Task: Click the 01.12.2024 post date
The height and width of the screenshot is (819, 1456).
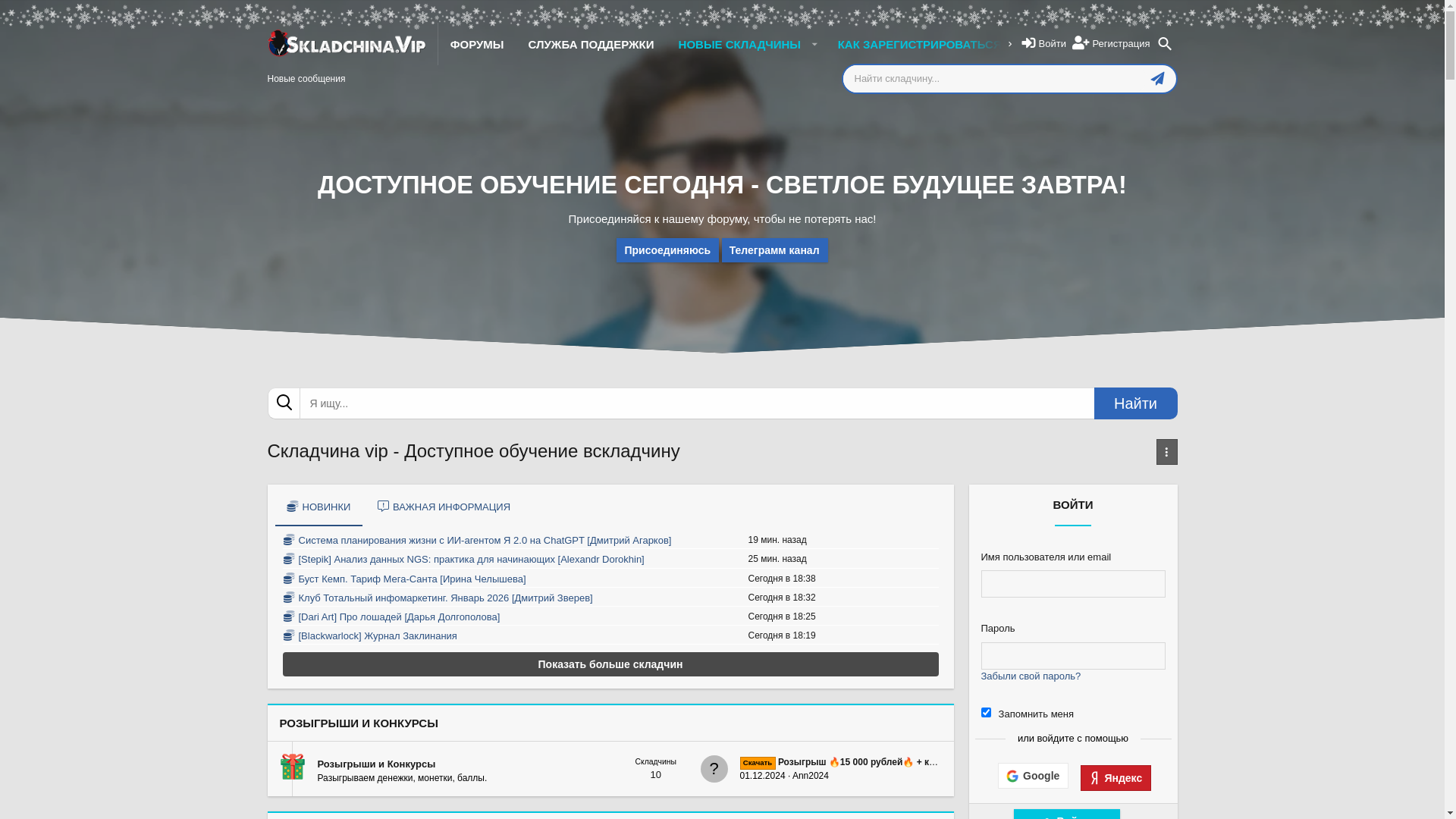Action: click(762, 776)
